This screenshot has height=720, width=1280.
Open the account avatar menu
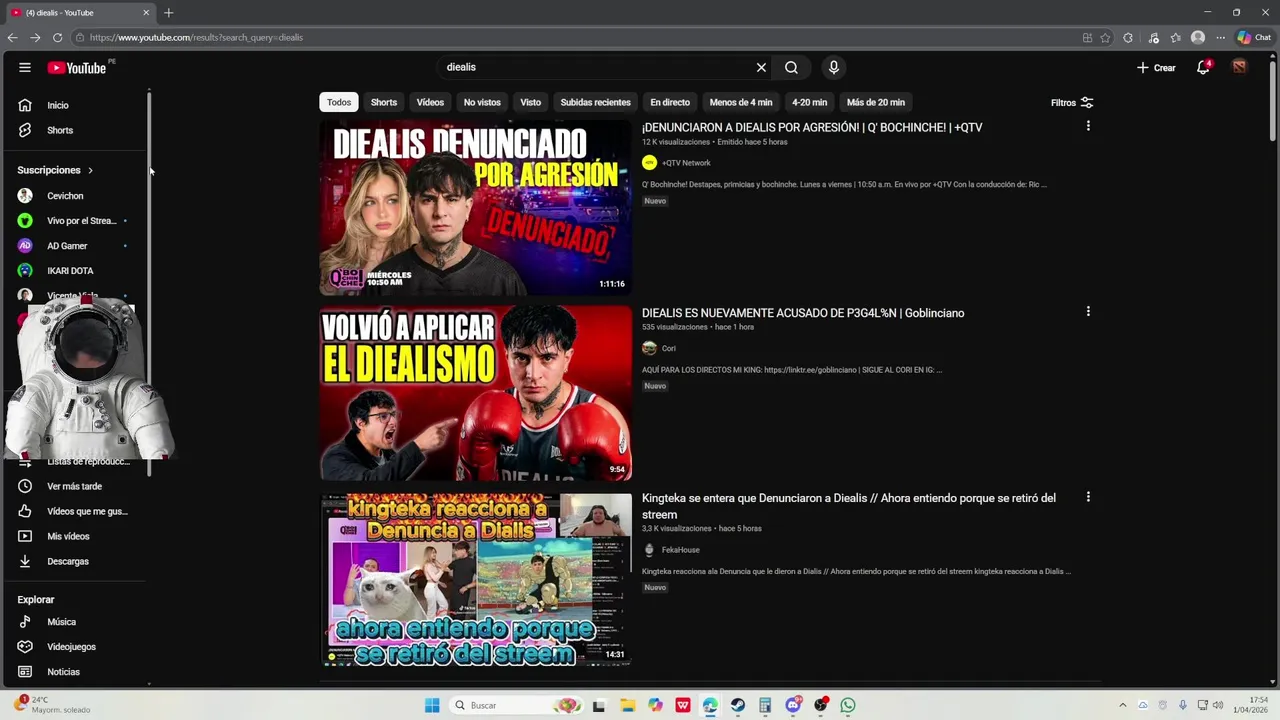(1239, 67)
